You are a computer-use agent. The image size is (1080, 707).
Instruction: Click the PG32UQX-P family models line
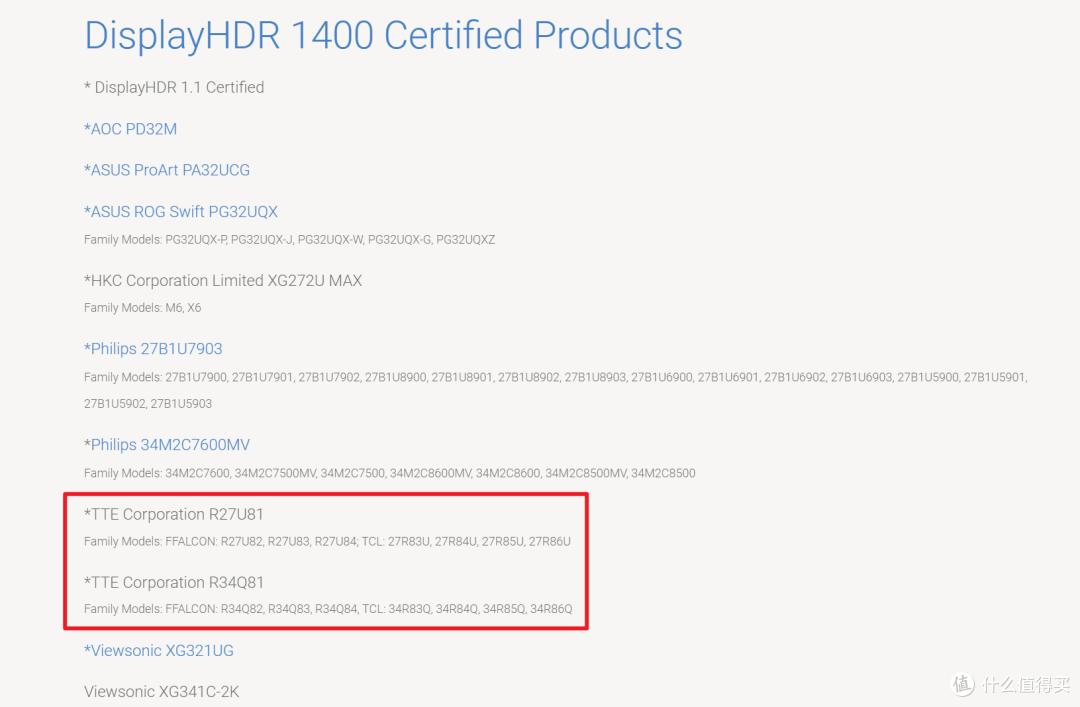[x=289, y=239]
